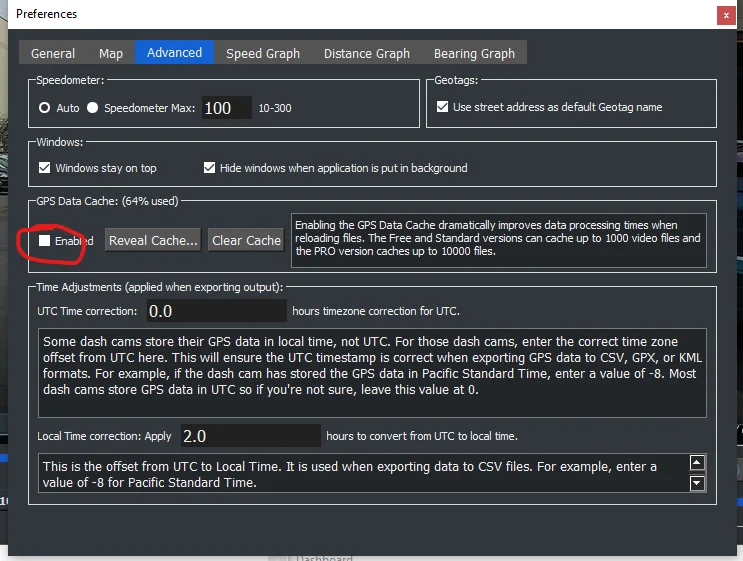This screenshot has width=743, height=561.
Task: Focus the UTC Time correction field
Action: (216, 311)
